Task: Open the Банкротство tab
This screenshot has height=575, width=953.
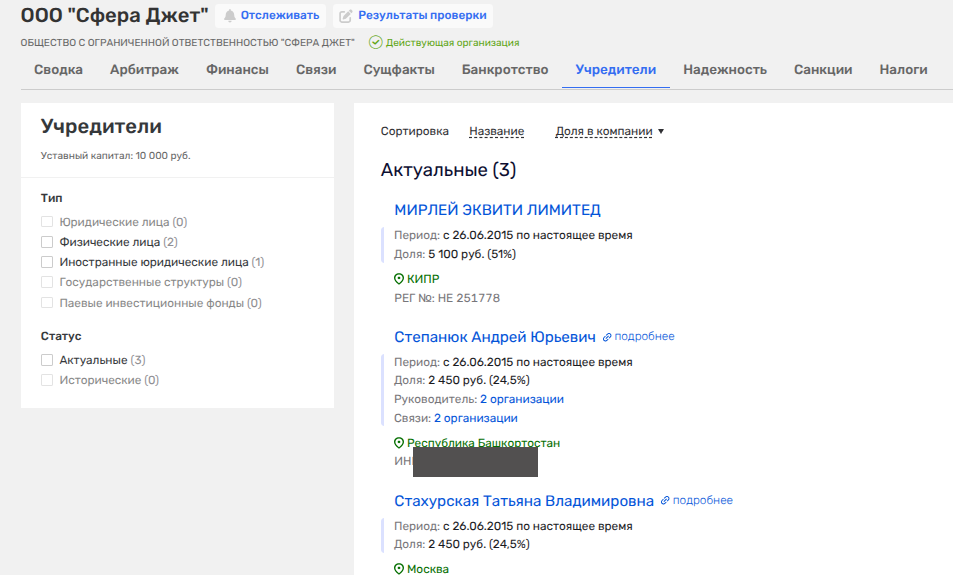Action: coord(505,70)
